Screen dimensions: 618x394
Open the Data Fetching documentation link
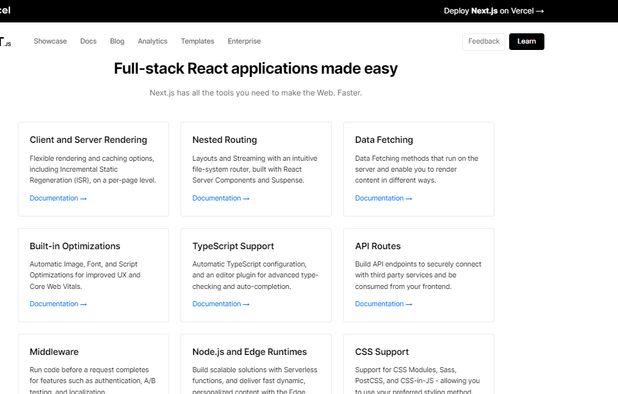pos(383,198)
